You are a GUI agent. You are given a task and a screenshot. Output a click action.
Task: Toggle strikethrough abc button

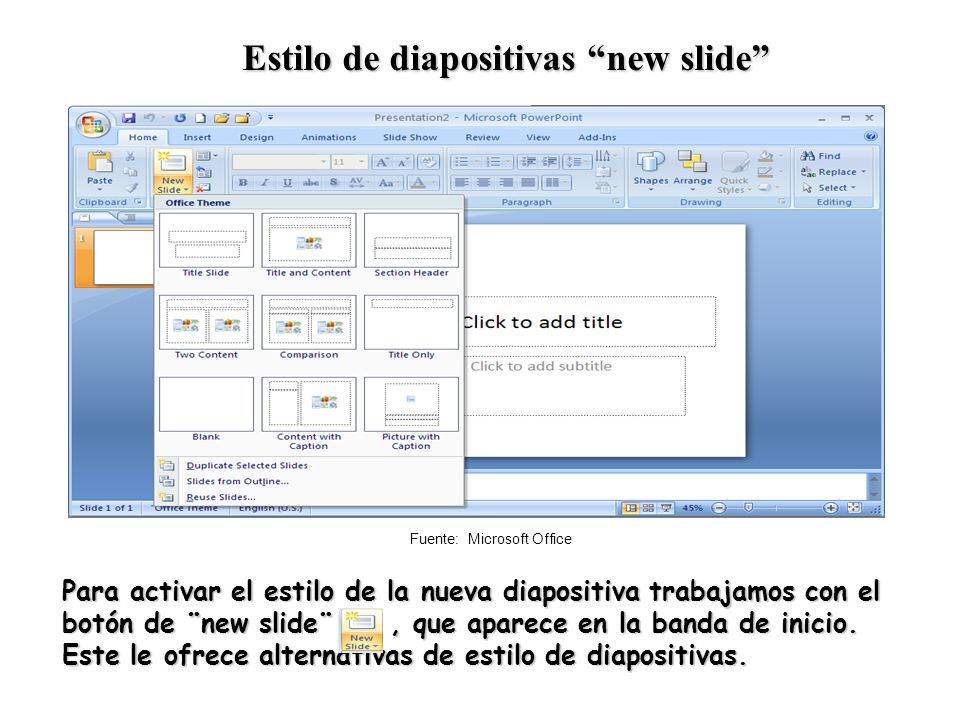click(x=311, y=182)
